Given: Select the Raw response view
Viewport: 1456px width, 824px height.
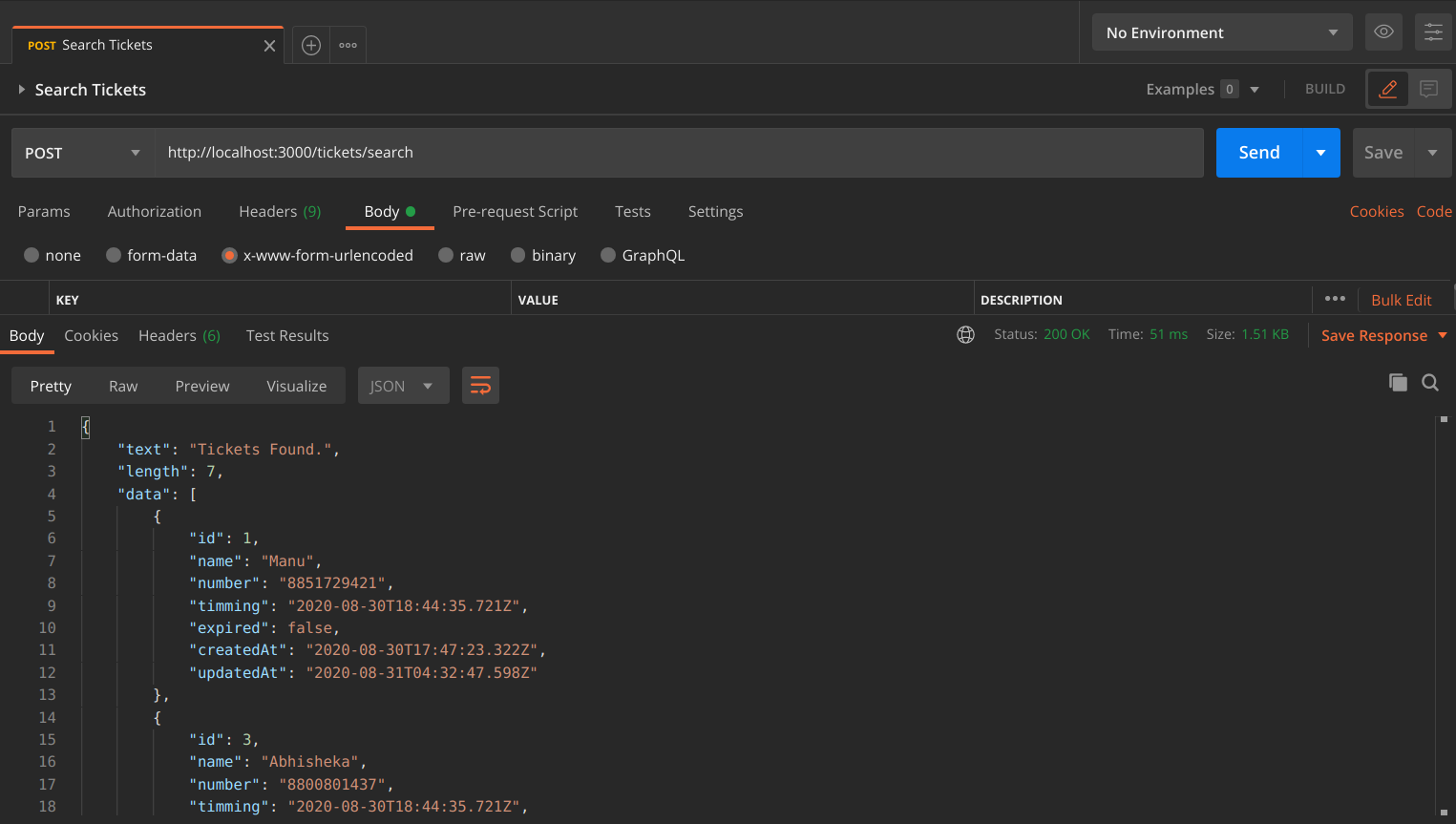Looking at the screenshot, I should (x=123, y=386).
